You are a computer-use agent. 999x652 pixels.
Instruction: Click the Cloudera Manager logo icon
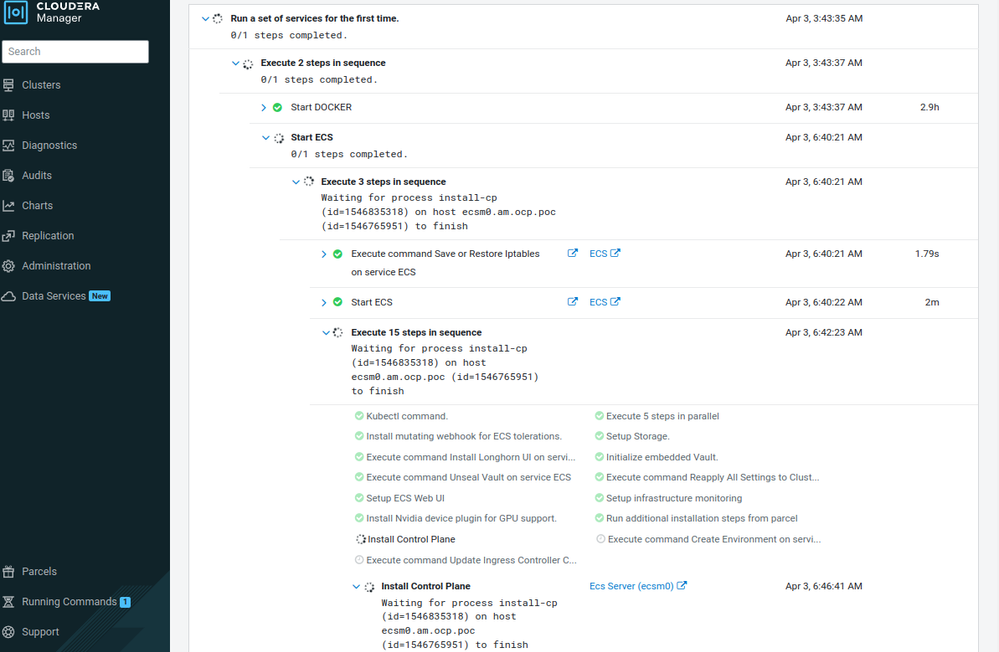(16, 12)
